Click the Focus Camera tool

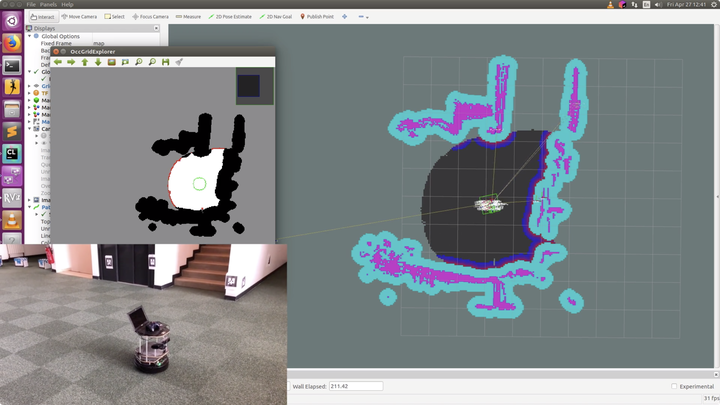152,16
